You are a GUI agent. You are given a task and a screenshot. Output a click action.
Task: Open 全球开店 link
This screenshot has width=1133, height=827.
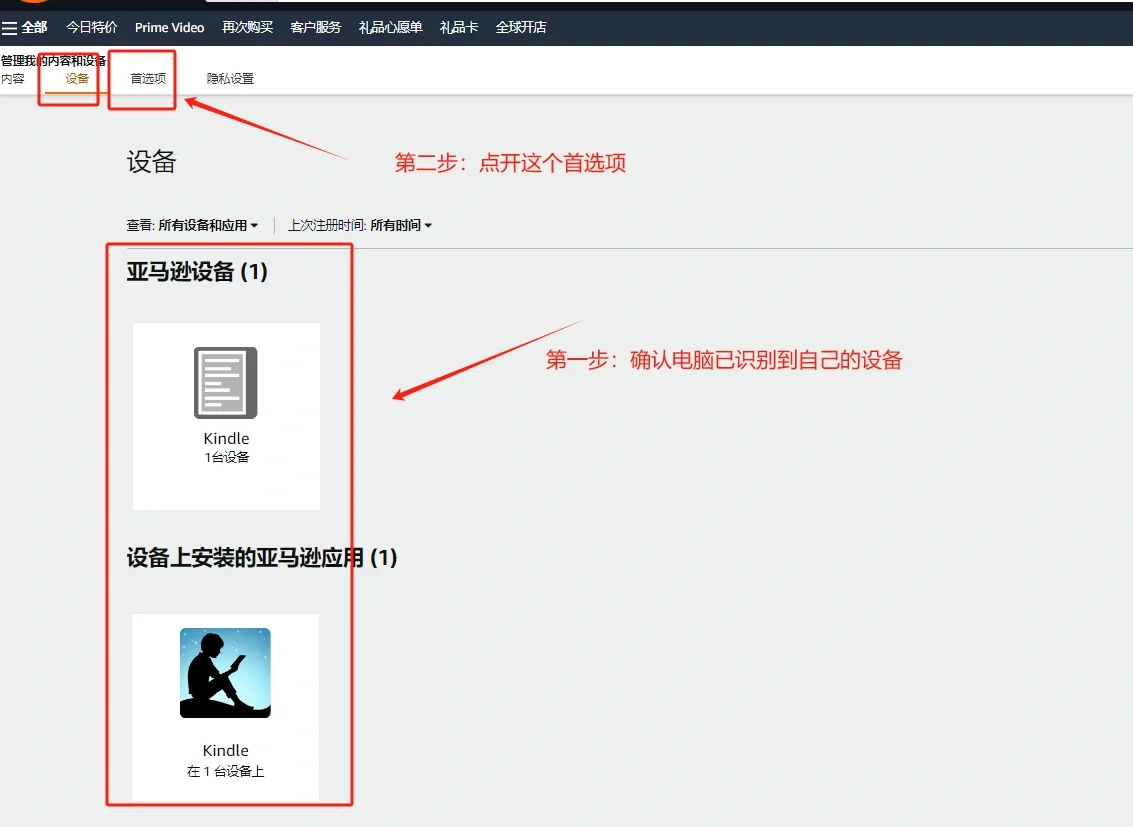click(521, 27)
